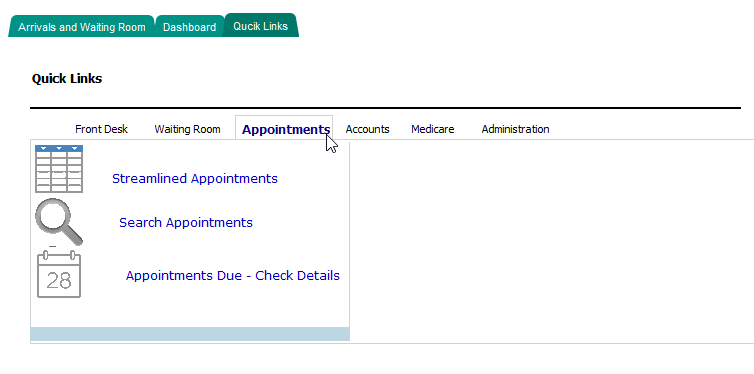Click empty panel area beside appointments list
Screen dimensions: 754x374
(x=551, y=240)
